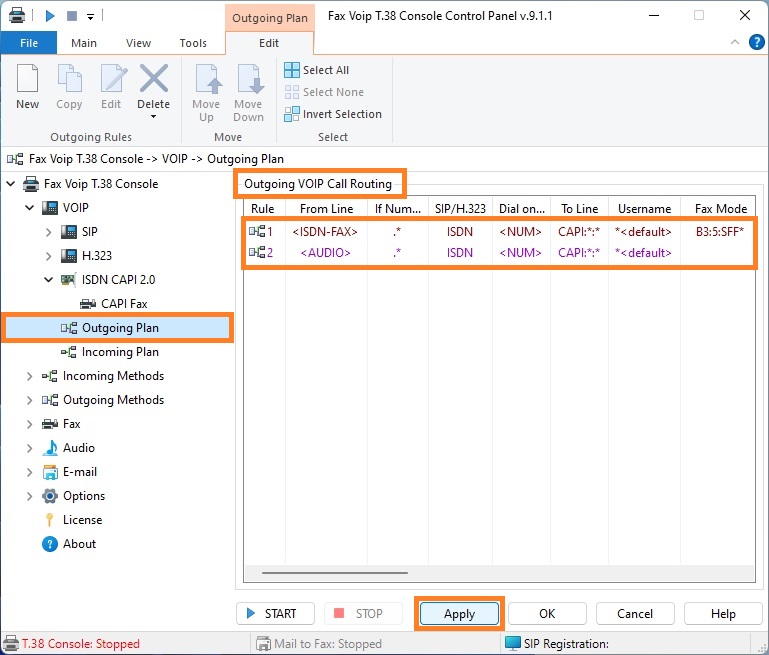Expand the H.323 tree node
This screenshot has height=655, width=769.
[x=49, y=256]
